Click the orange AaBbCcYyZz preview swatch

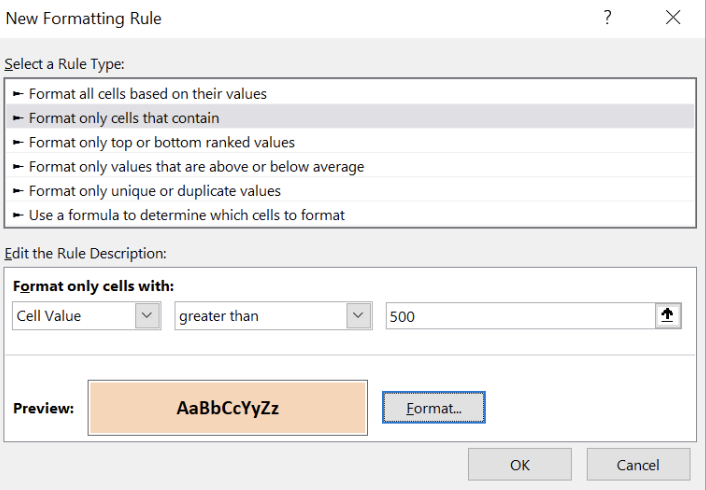tap(228, 408)
